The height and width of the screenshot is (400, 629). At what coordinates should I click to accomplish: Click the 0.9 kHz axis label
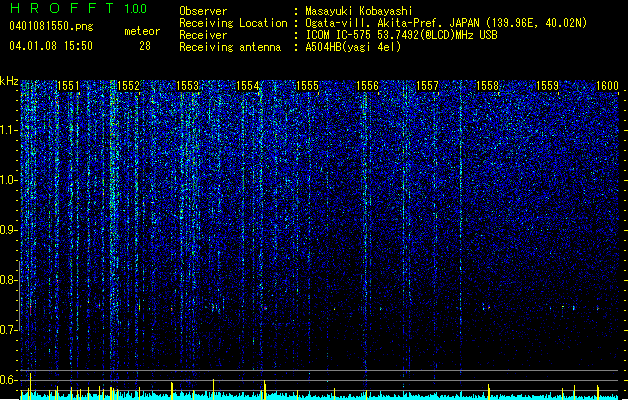(9, 230)
